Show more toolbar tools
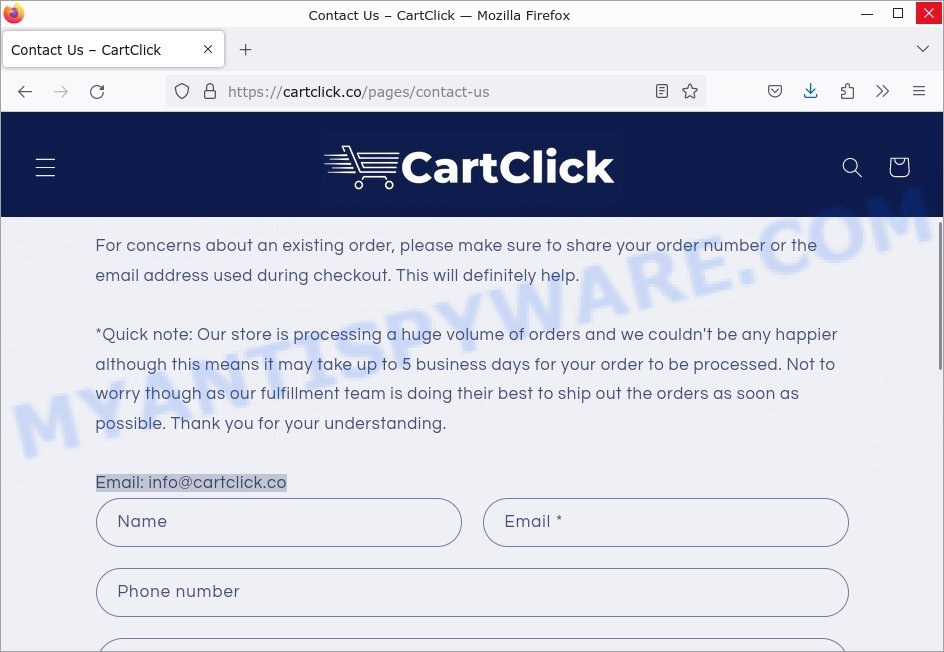This screenshot has width=944, height=652. (883, 92)
